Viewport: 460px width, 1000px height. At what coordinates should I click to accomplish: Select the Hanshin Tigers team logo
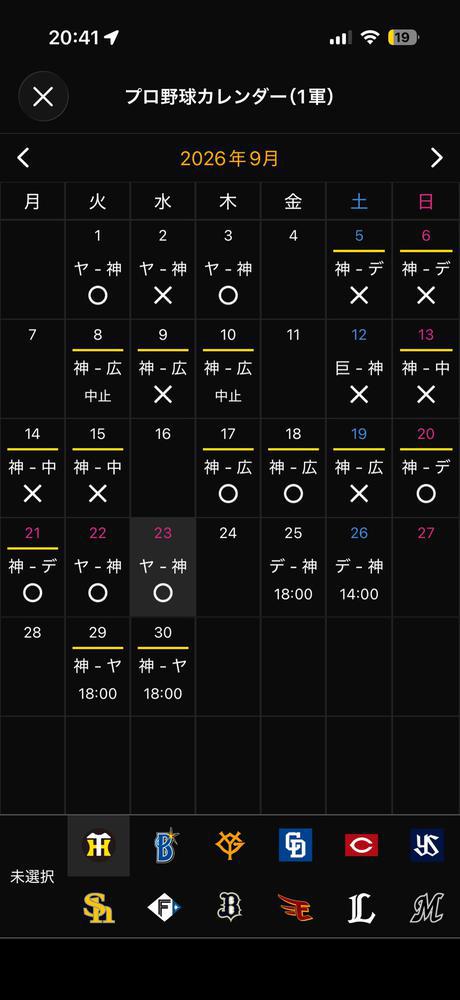(99, 846)
